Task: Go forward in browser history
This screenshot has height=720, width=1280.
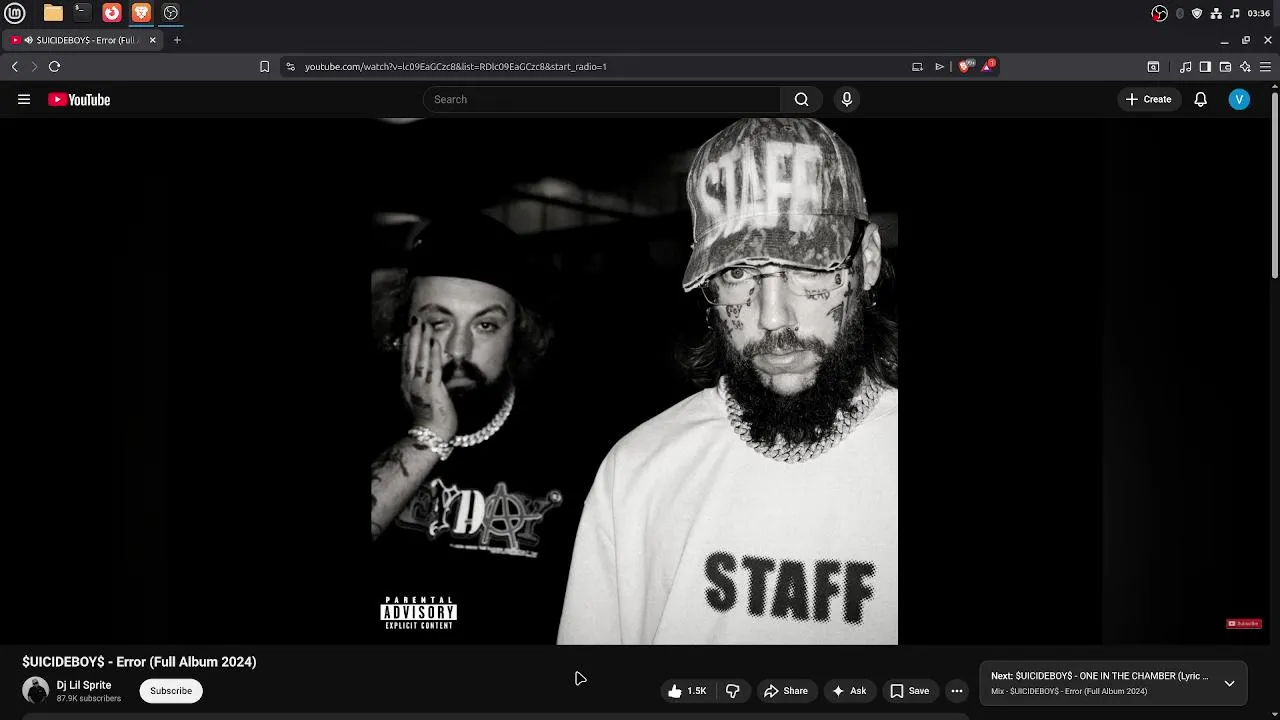Action: tap(34, 66)
